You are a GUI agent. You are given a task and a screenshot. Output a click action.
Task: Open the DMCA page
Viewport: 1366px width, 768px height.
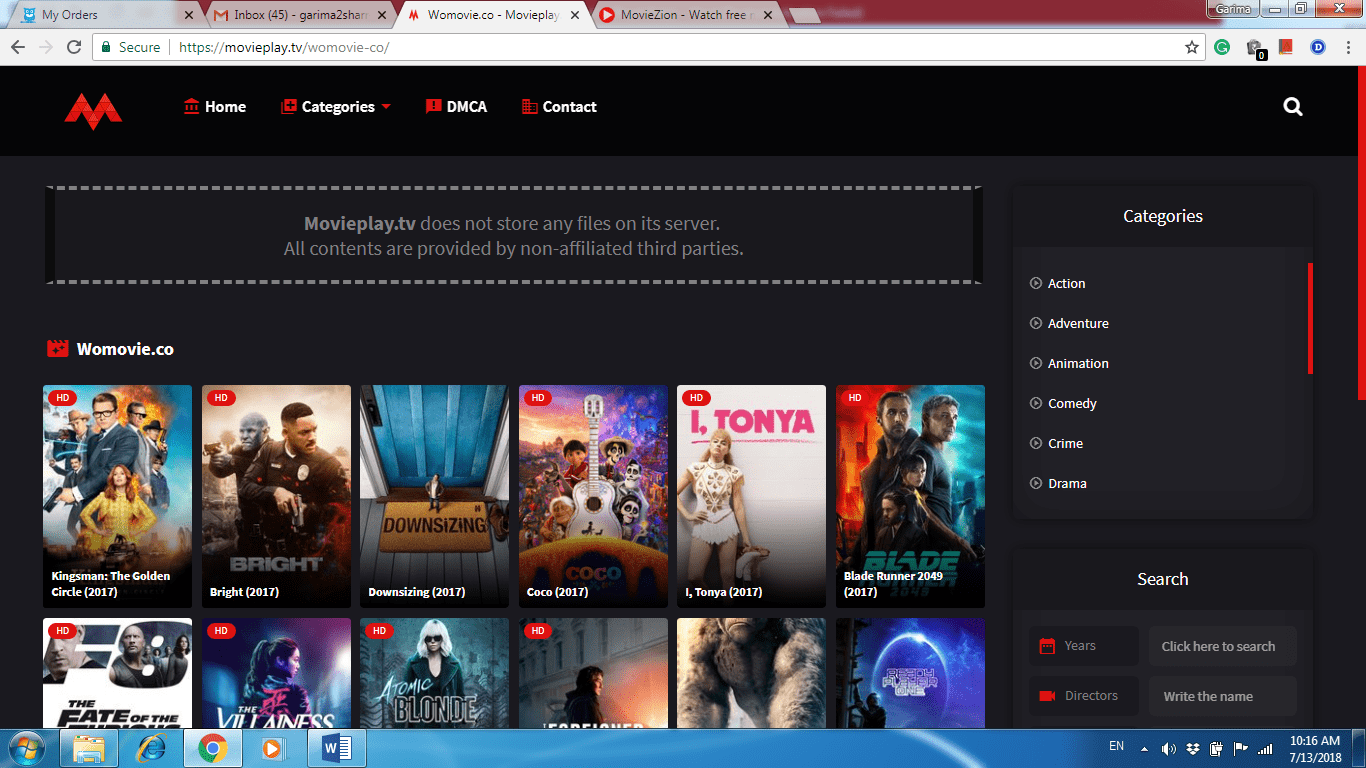pyautogui.click(x=456, y=107)
